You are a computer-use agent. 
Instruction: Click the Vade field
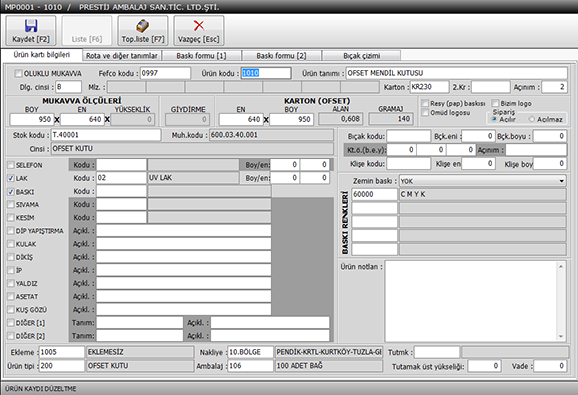coord(550,366)
